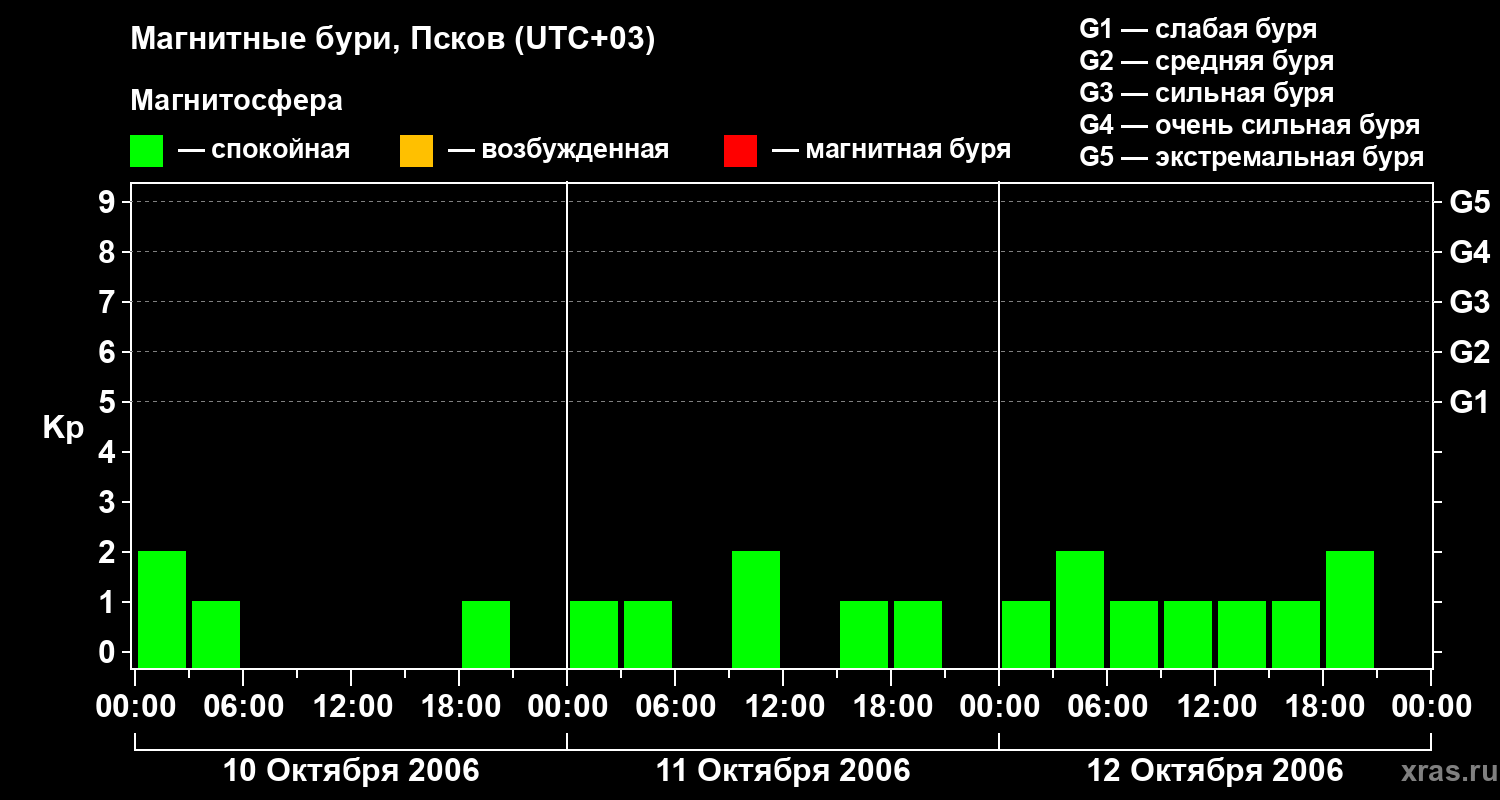The height and width of the screenshot is (800, 1500).
Task: Click the '— спокойная' legend label
Action: (x=264, y=151)
